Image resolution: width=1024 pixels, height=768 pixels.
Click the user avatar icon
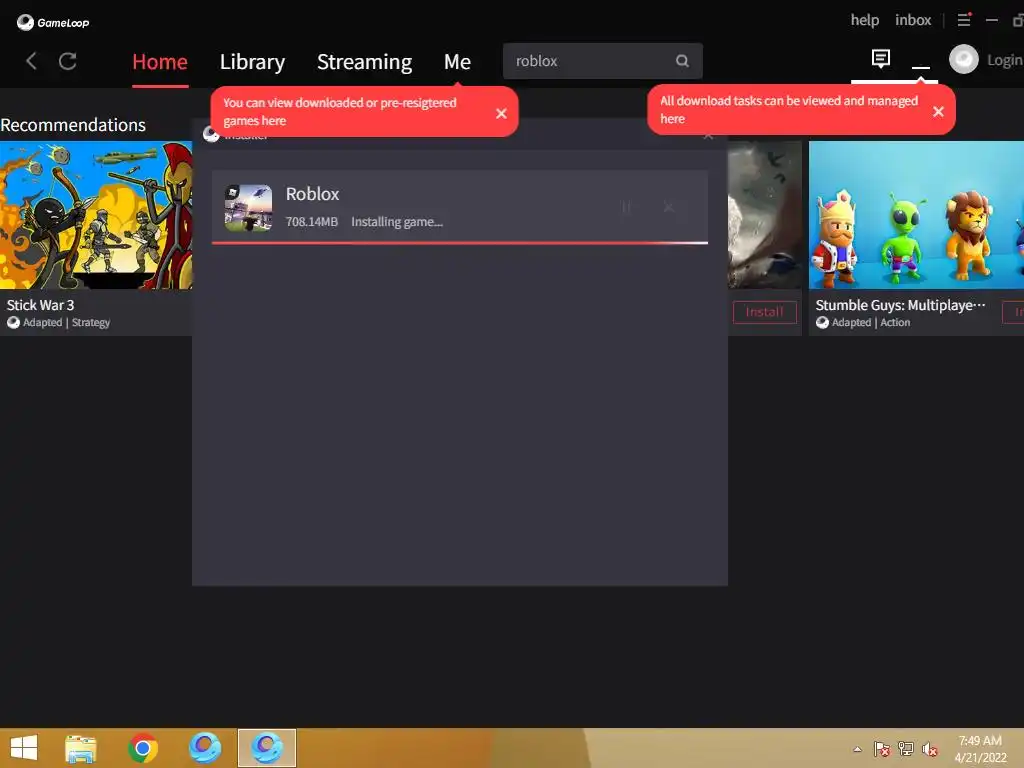963,60
